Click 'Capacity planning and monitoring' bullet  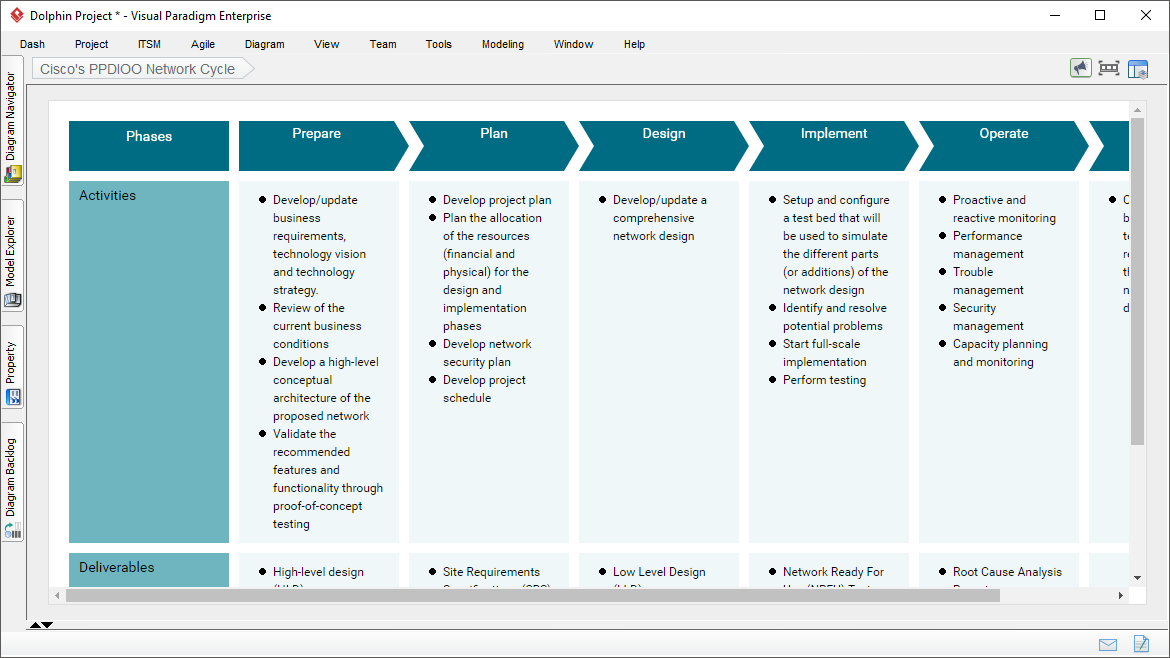coord(1000,353)
